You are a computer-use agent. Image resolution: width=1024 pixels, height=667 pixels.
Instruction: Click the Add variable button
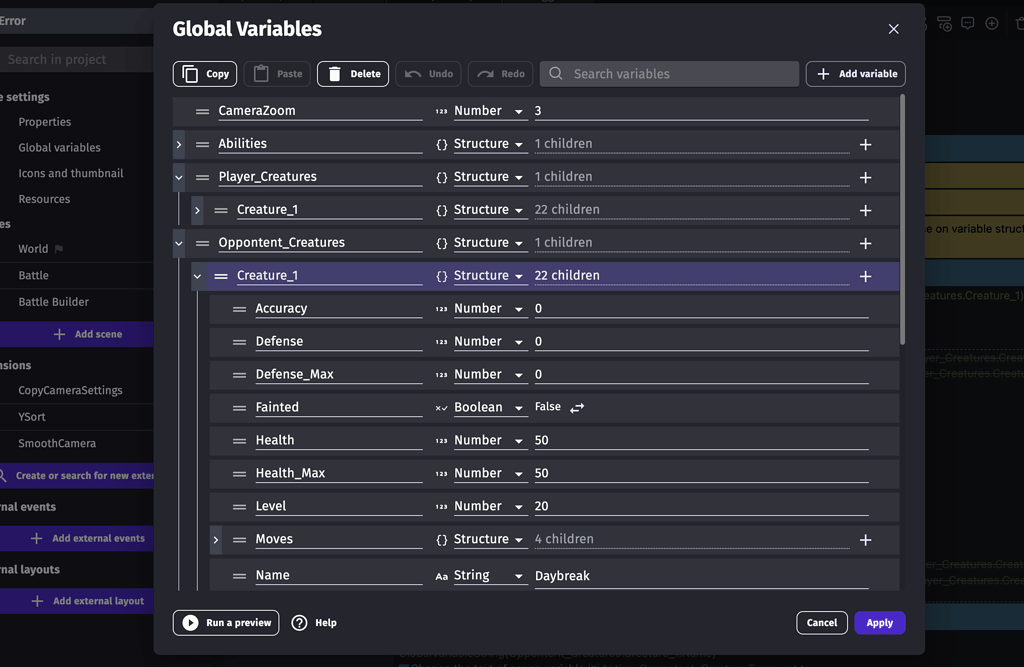[855, 73]
